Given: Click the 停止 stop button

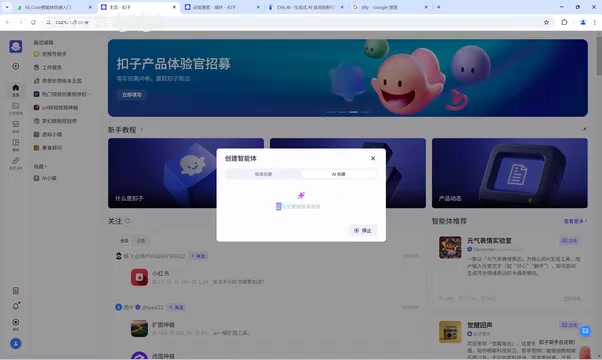Looking at the screenshot, I should click(363, 230).
